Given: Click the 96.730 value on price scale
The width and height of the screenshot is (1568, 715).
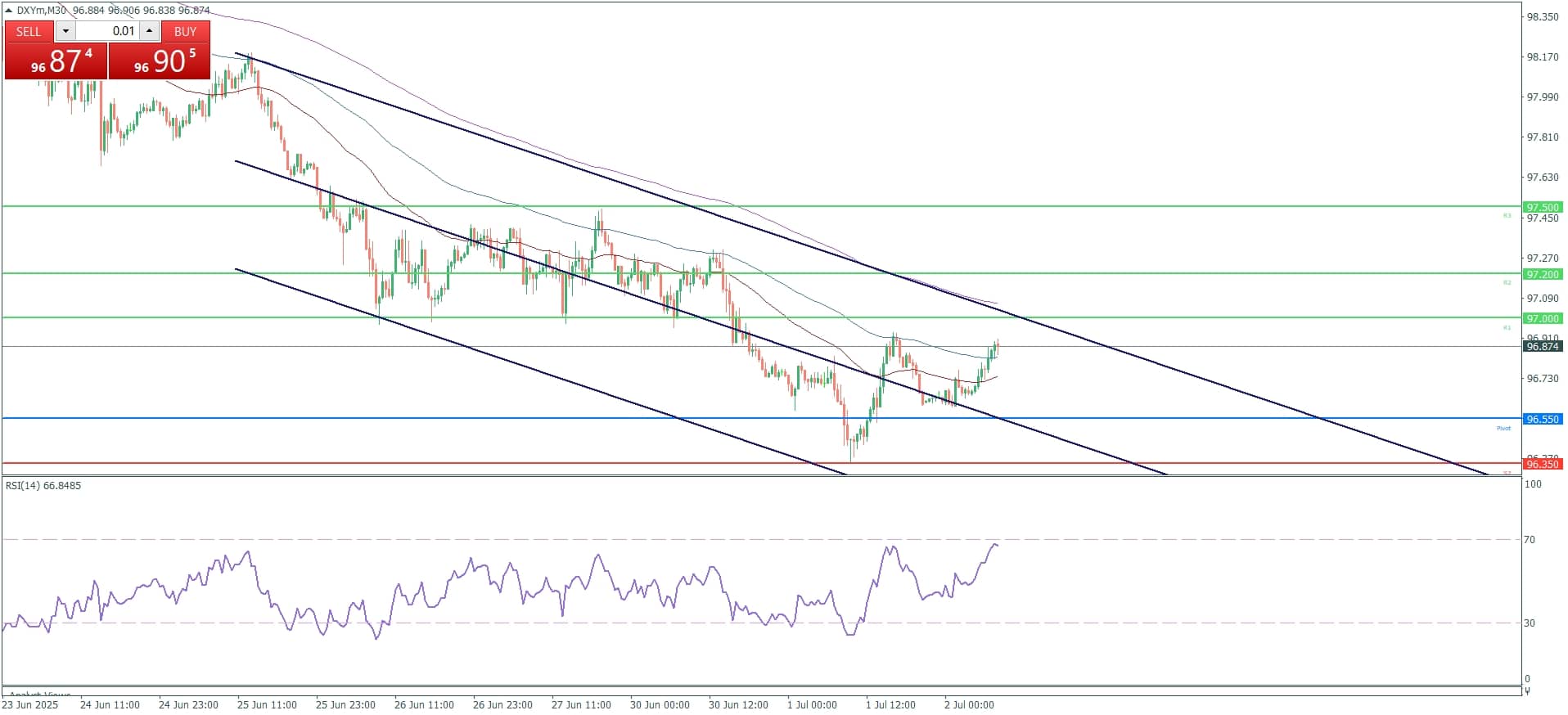Looking at the screenshot, I should click(x=1543, y=378).
